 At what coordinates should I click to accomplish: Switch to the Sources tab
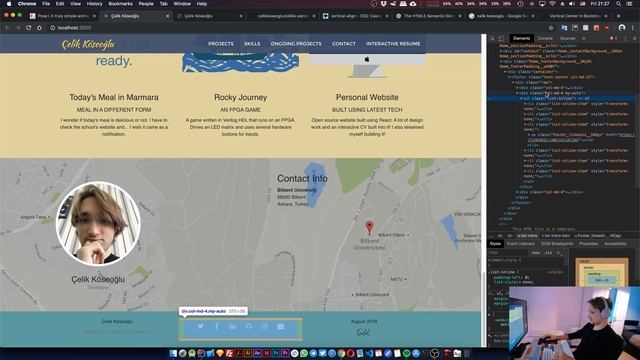(567, 38)
